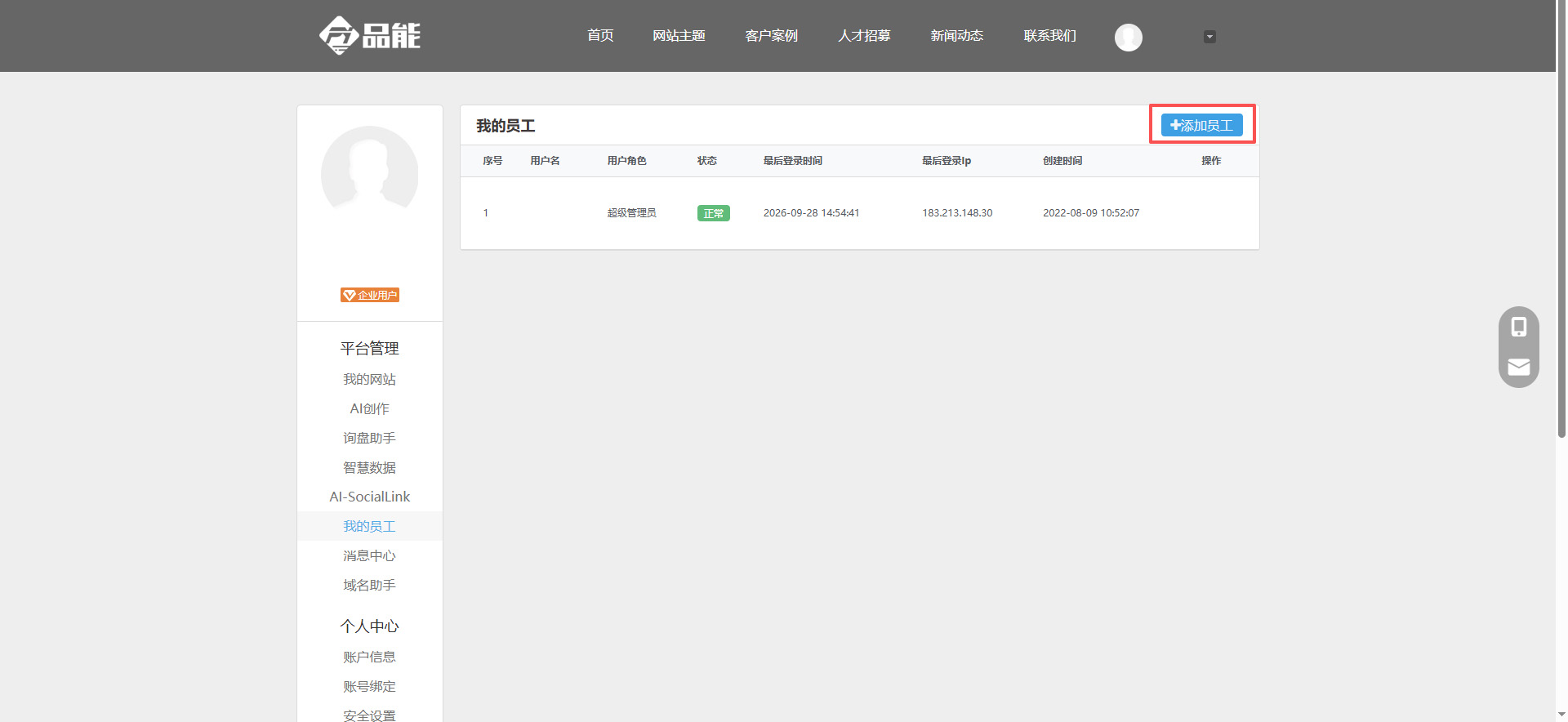
Task: Open 联系我们 navigation item
Action: click(x=1050, y=36)
